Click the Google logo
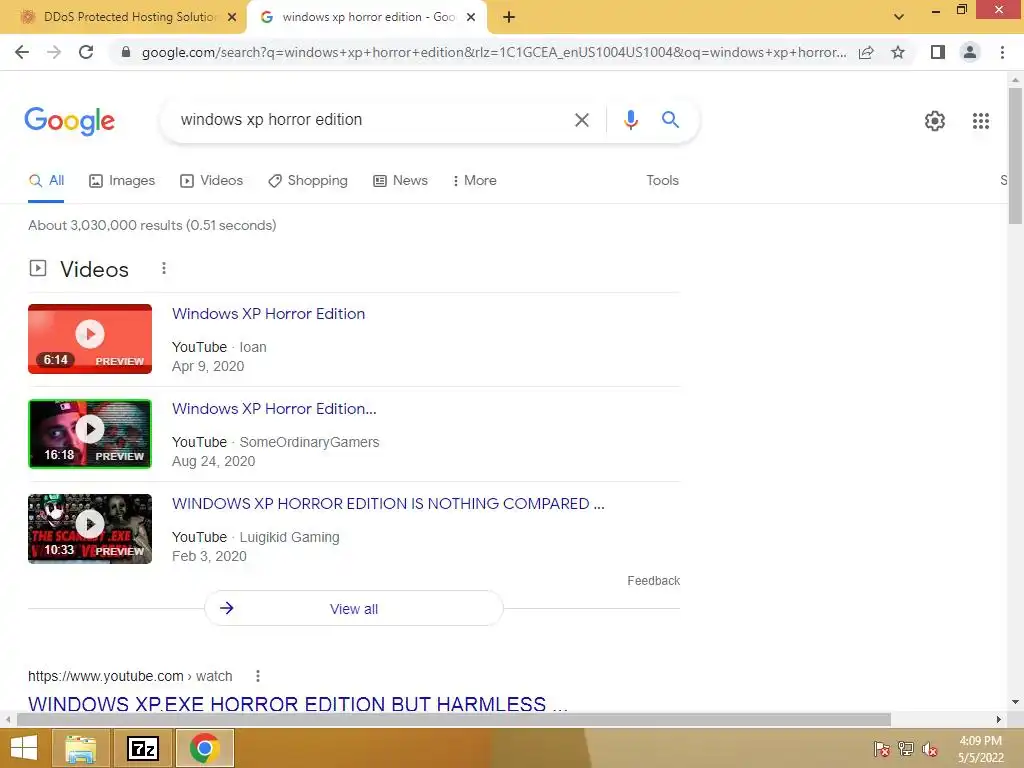Viewport: 1024px width, 768px height. [69, 121]
